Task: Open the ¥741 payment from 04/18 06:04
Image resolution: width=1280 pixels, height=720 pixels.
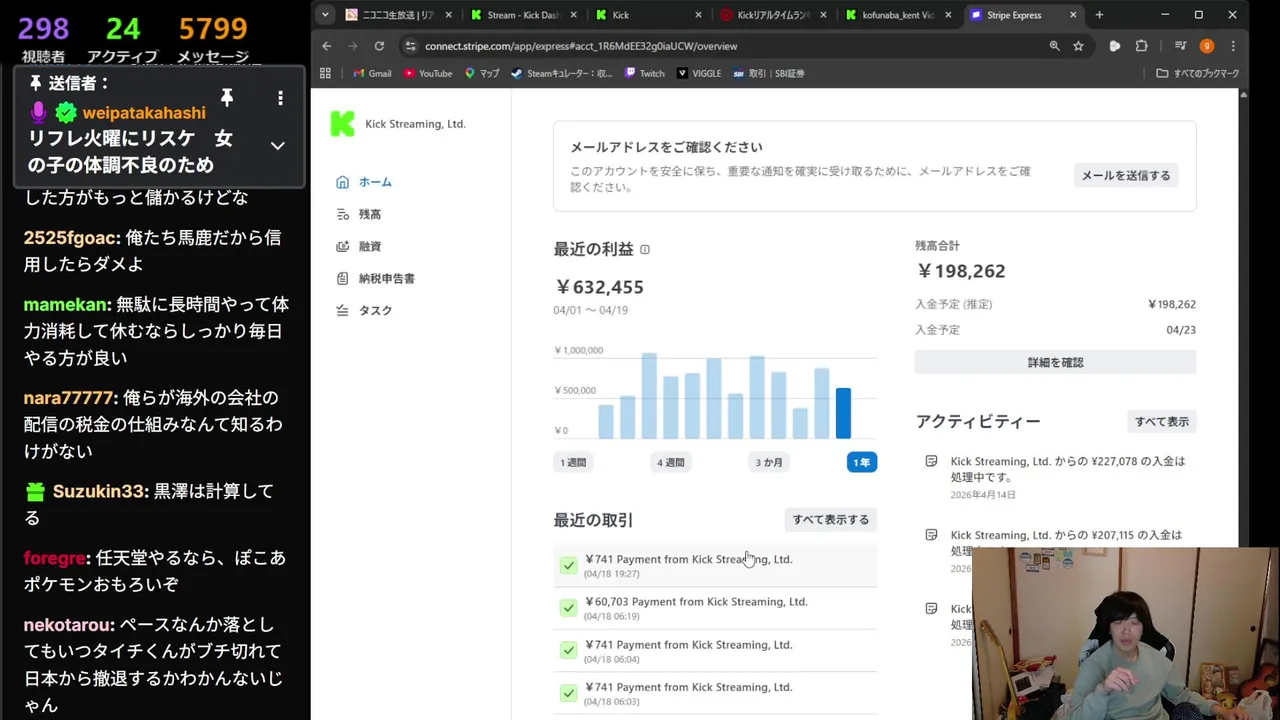Action: (x=715, y=651)
